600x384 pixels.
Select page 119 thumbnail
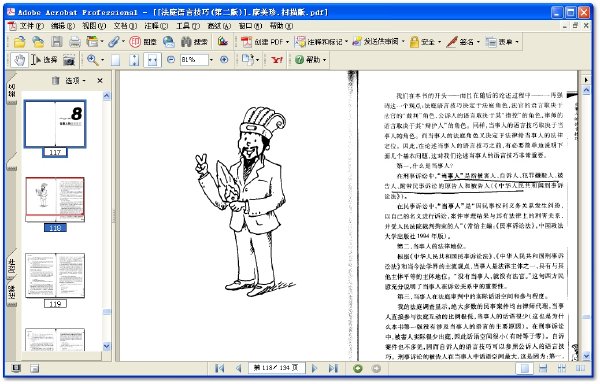coord(55,275)
